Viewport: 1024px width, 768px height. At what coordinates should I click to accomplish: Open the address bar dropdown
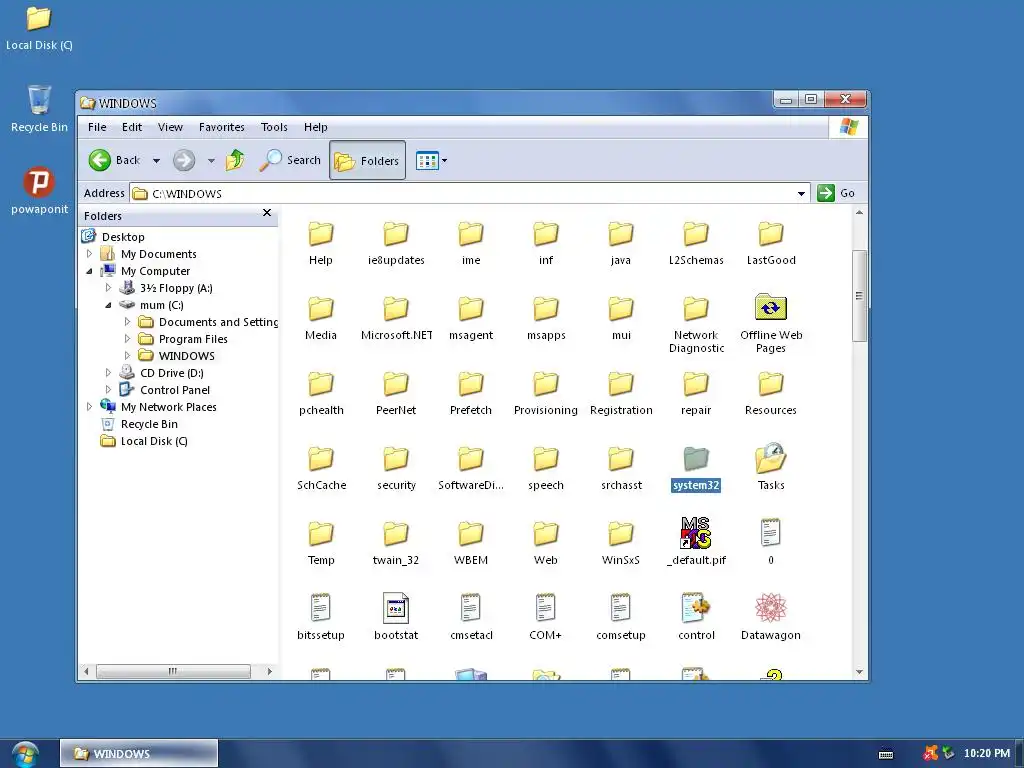pyautogui.click(x=801, y=193)
